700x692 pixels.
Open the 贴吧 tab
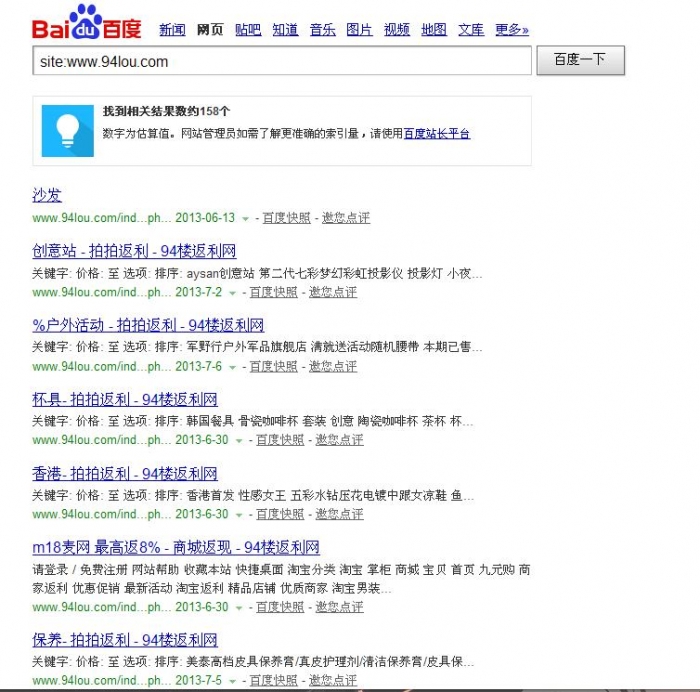248,29
